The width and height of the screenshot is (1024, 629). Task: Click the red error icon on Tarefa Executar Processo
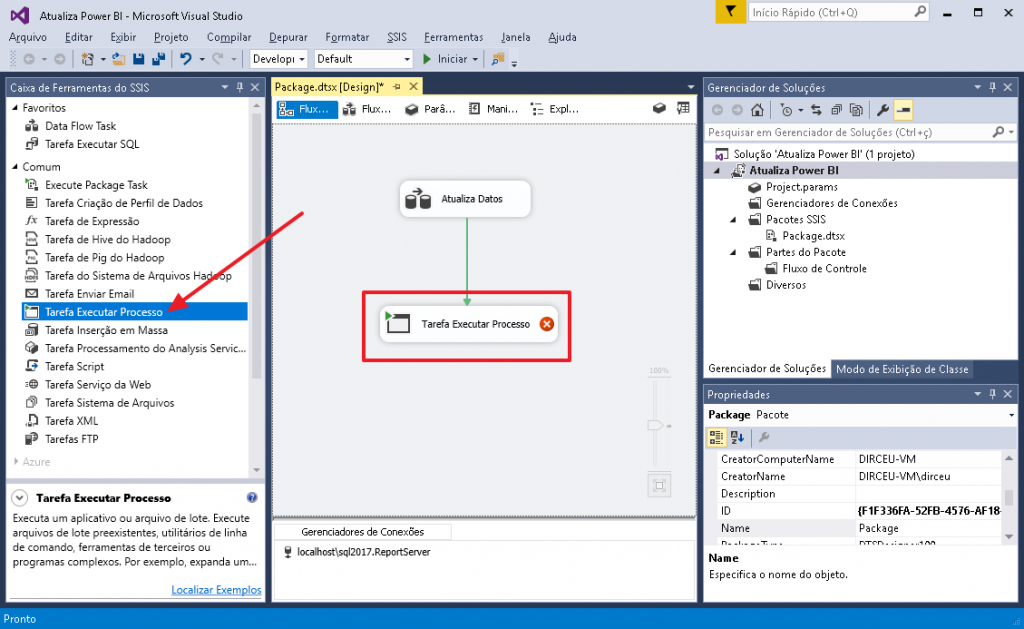click(547, 324)
